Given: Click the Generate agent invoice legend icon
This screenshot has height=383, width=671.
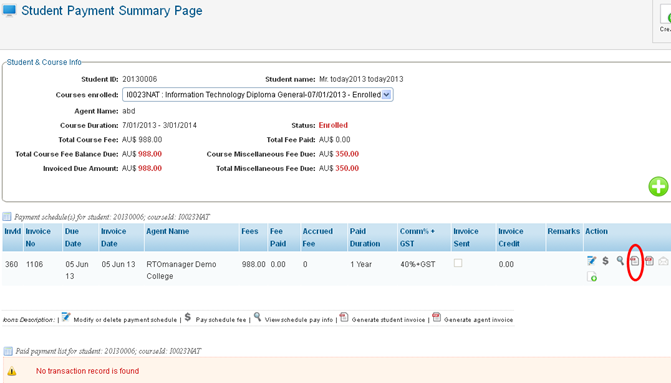Looking at the screenshot, I should pyautogui.click(x=436, y=317).
